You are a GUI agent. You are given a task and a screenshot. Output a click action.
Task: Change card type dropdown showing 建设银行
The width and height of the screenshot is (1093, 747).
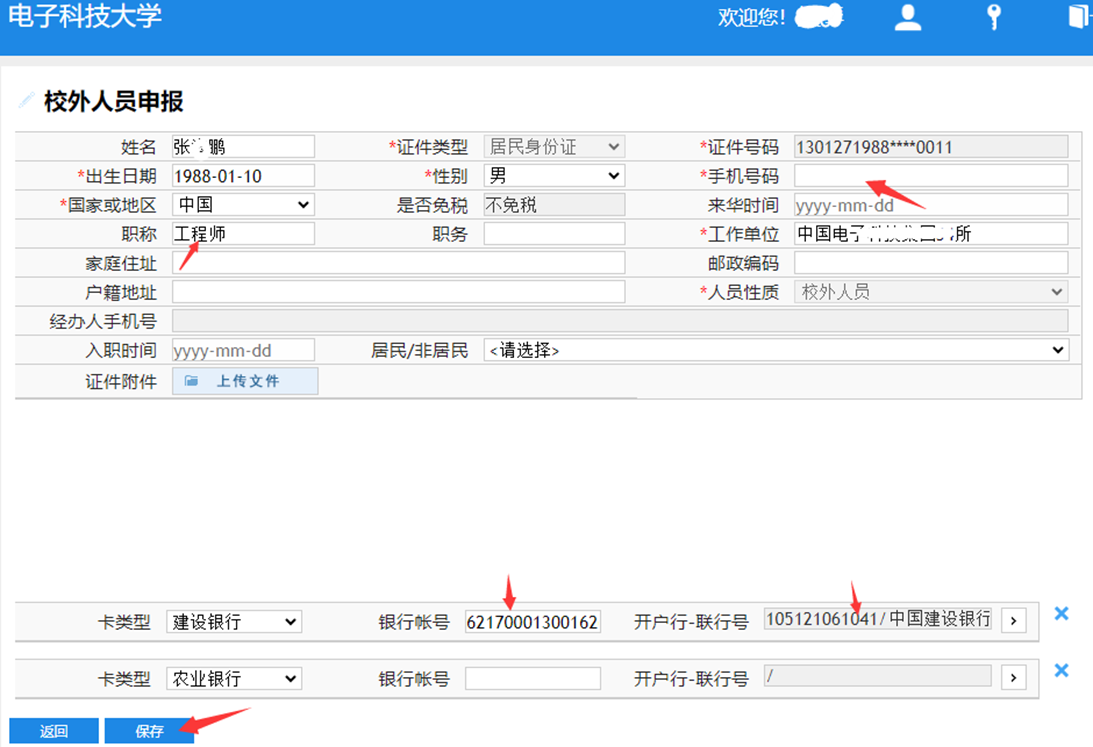pyautogui.click(x=233, y=622)
